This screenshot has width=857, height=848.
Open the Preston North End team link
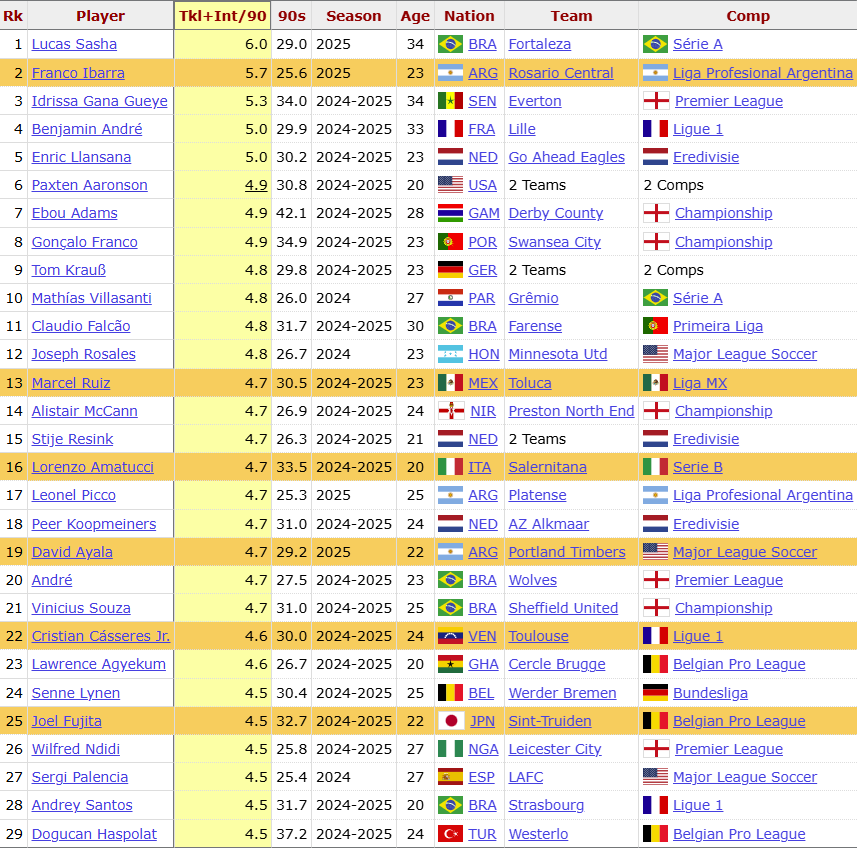572,411
